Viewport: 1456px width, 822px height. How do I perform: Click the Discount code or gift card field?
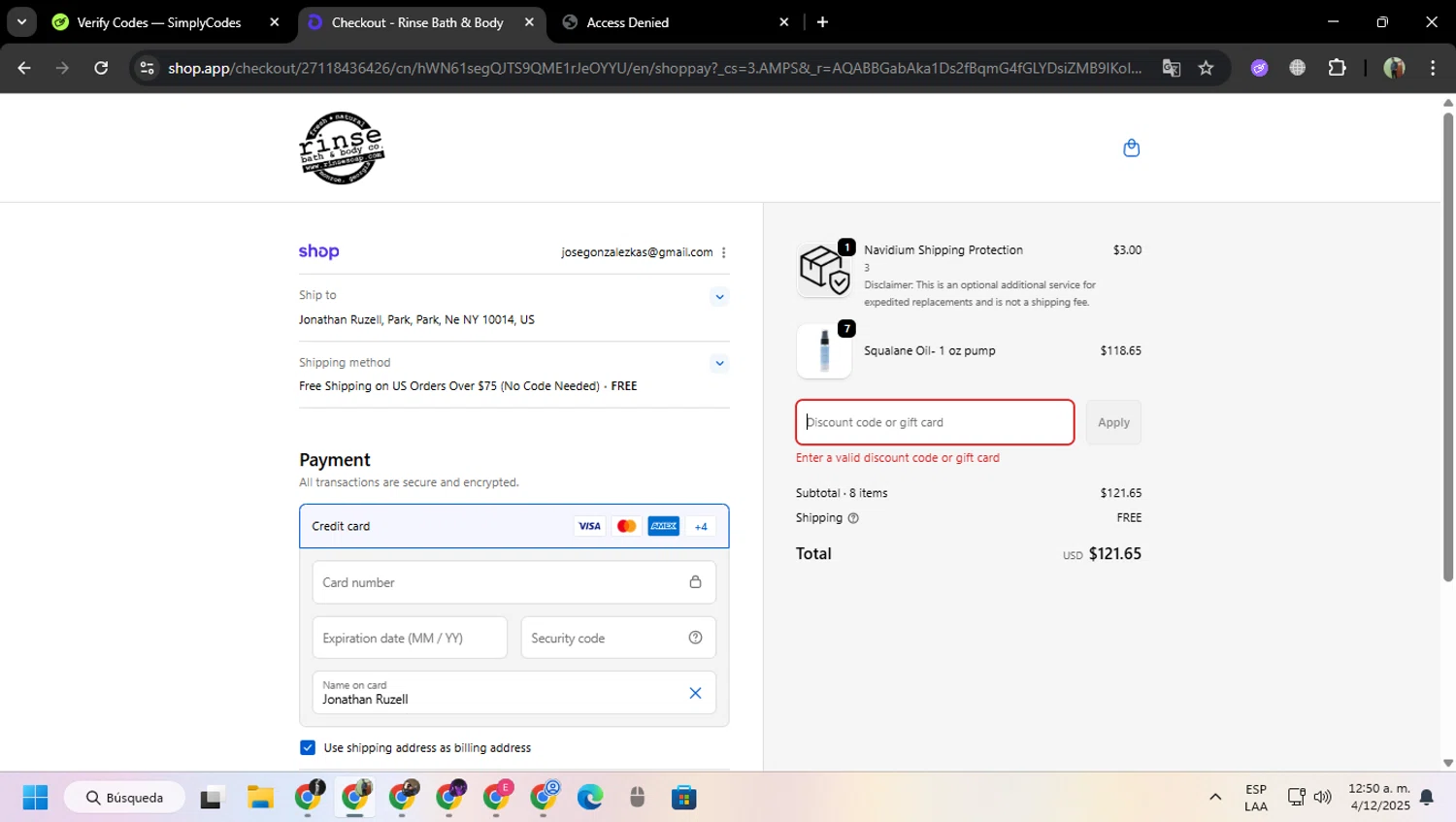click(935, 422)
